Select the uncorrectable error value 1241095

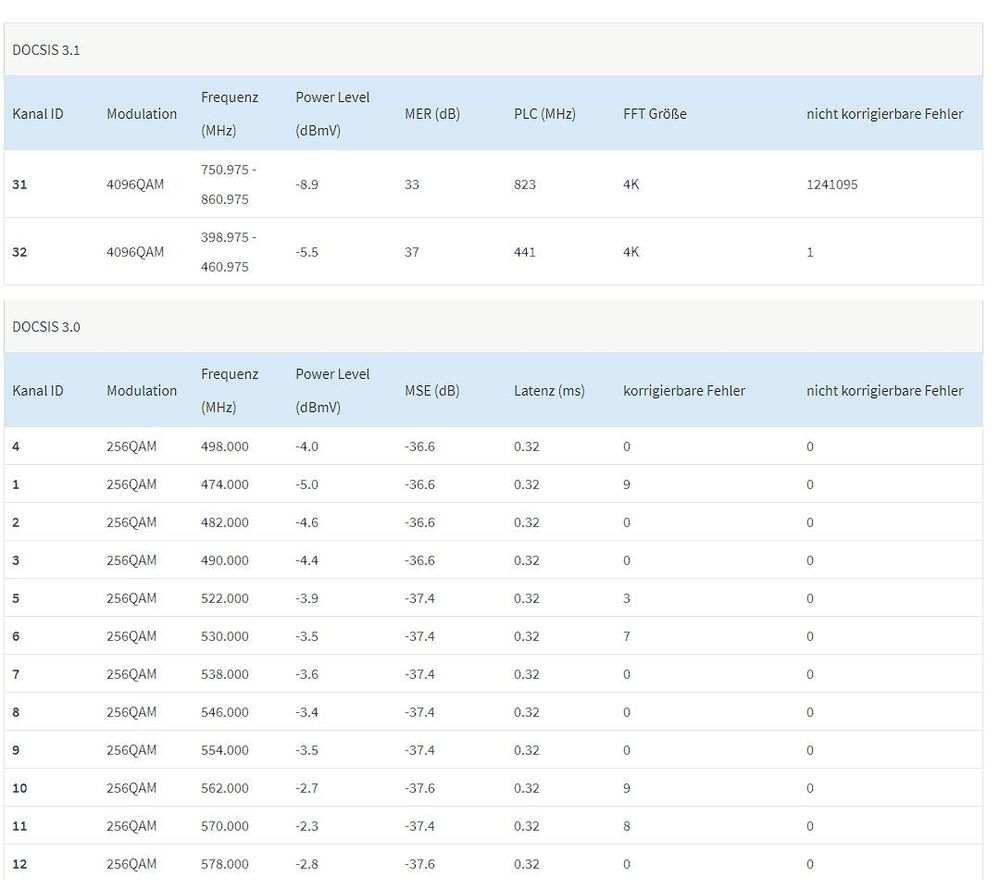tap(832, 184)
